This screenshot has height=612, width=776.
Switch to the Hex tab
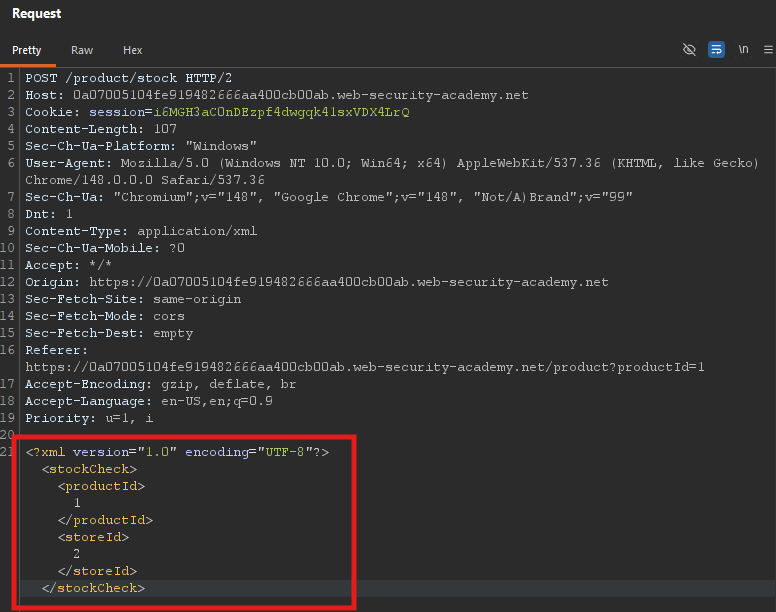132,50
